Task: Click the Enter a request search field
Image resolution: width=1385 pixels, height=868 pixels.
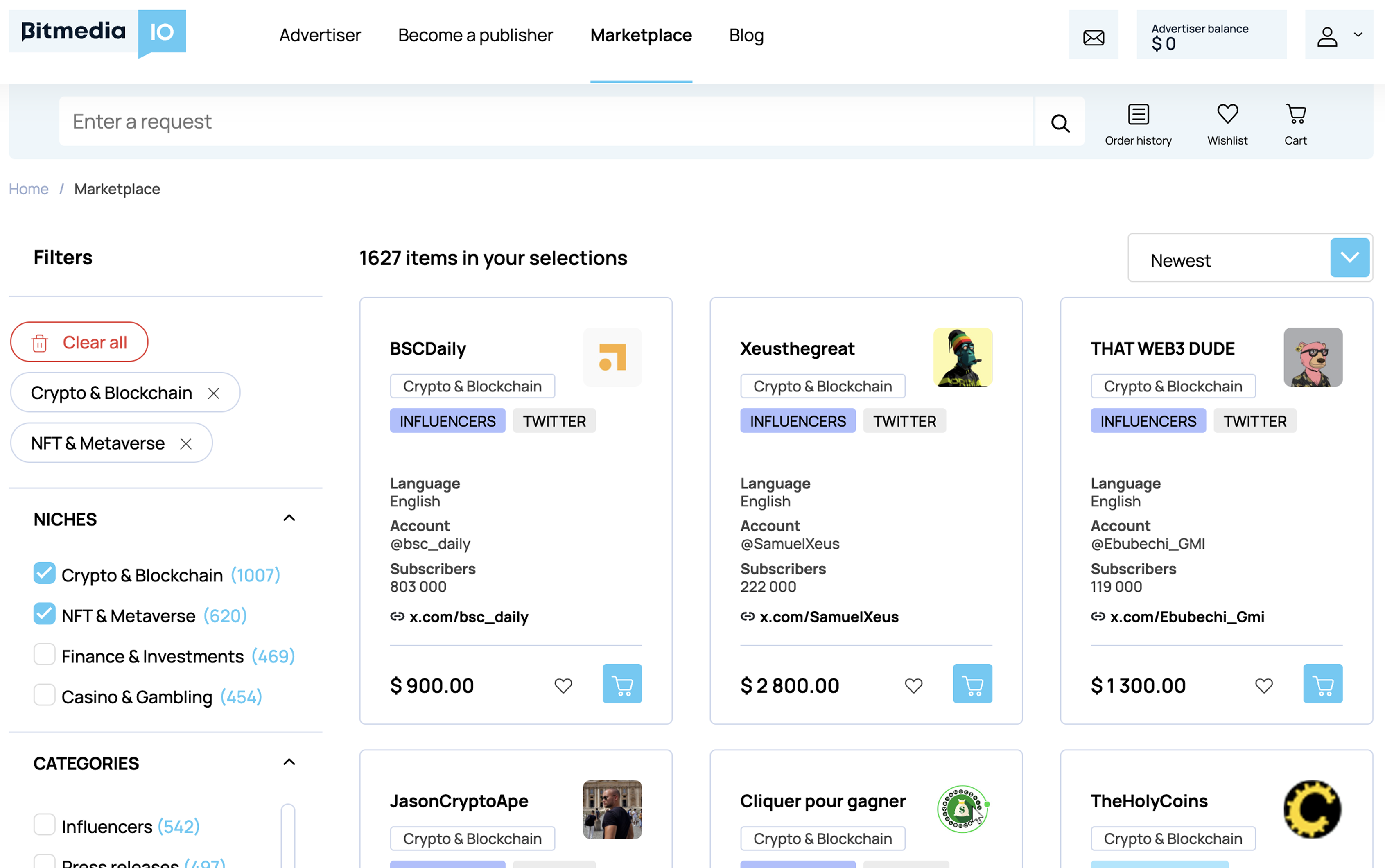Action: click(546, 122)
